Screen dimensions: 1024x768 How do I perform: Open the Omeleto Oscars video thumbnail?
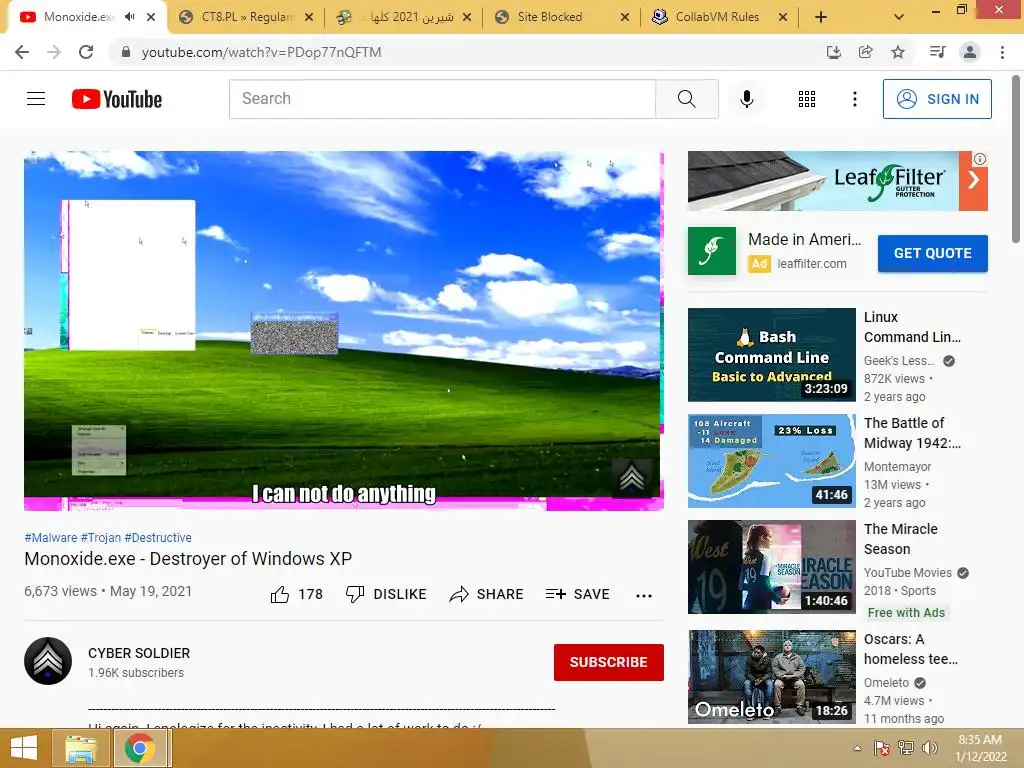(771, 677)
